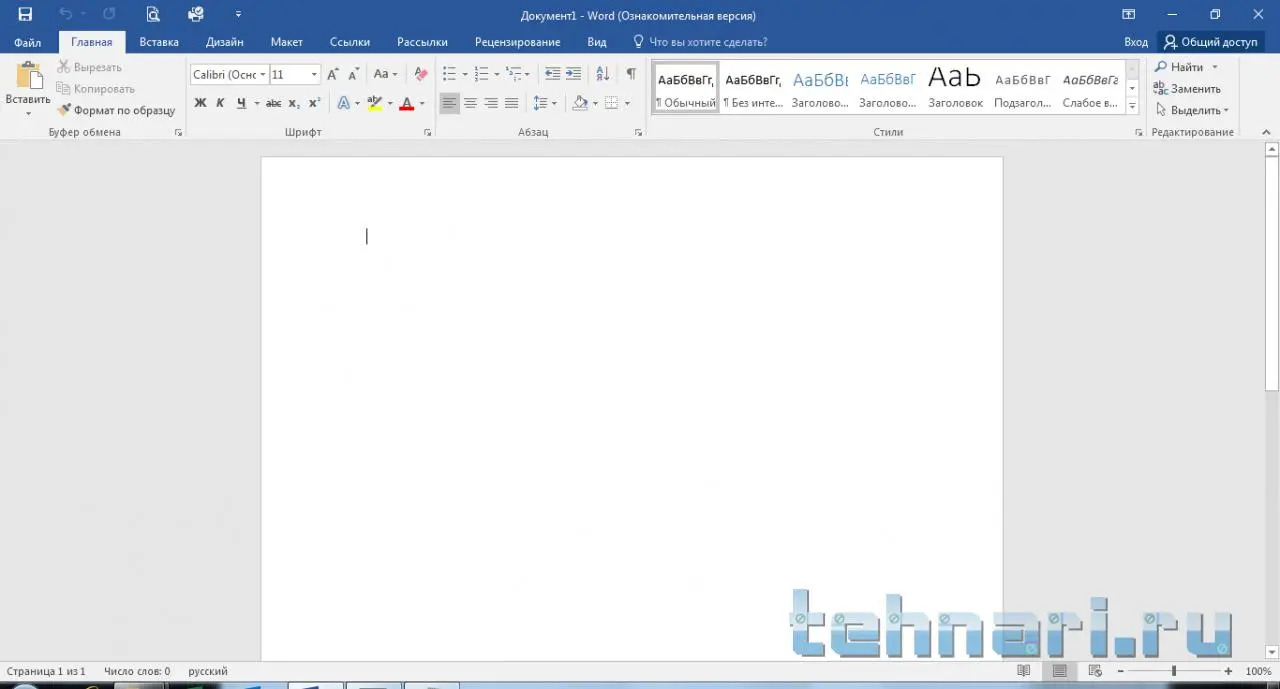1280x689 pixels.
Task: Open the Aa change case dropdown
Action: (x=385, y=74)
